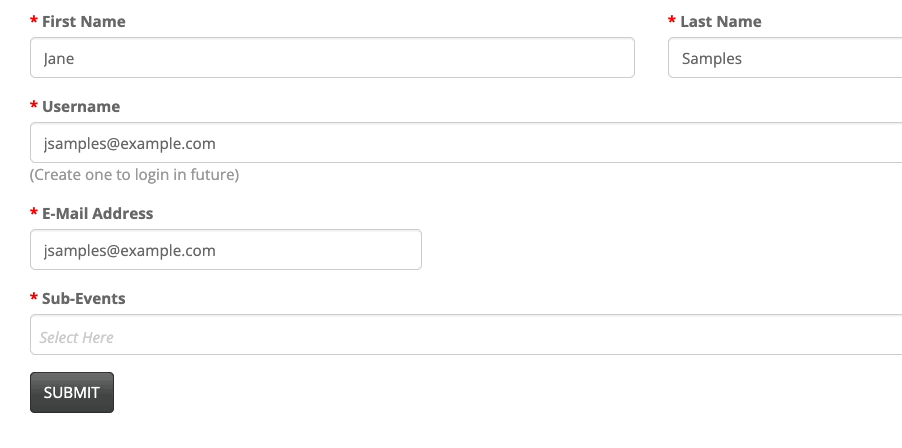Click the First Name label

click(84, 21)
